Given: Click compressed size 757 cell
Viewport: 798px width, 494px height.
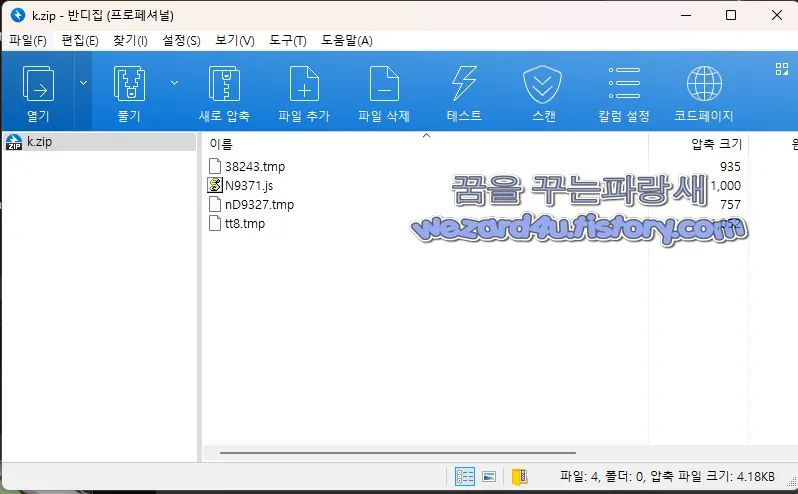Looking at the screenshot, I should pos(730,205).
